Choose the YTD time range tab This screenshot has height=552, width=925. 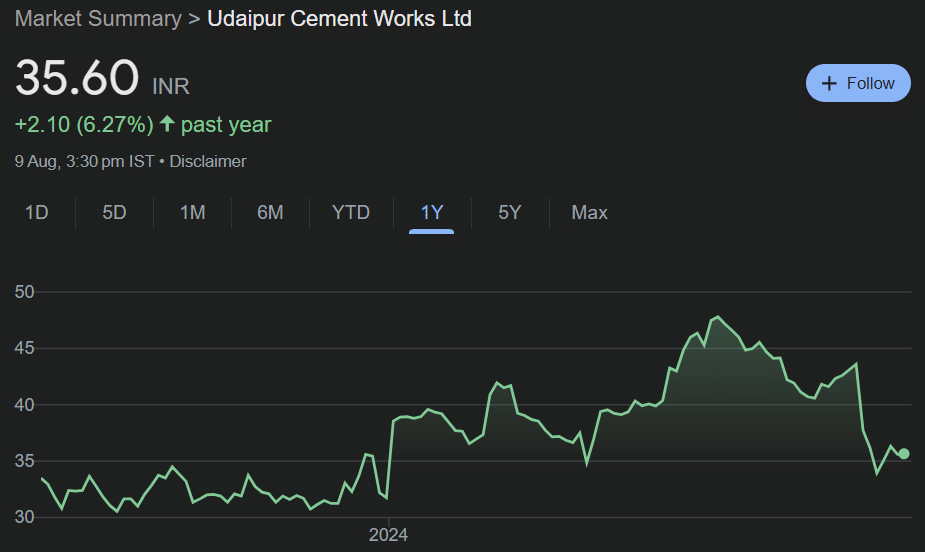[x=351, y=212]
